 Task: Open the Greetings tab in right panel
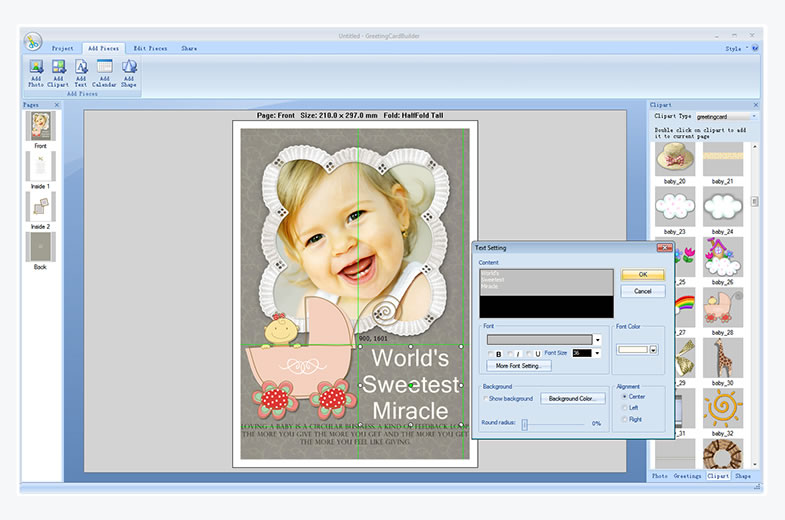pos(687,476)
